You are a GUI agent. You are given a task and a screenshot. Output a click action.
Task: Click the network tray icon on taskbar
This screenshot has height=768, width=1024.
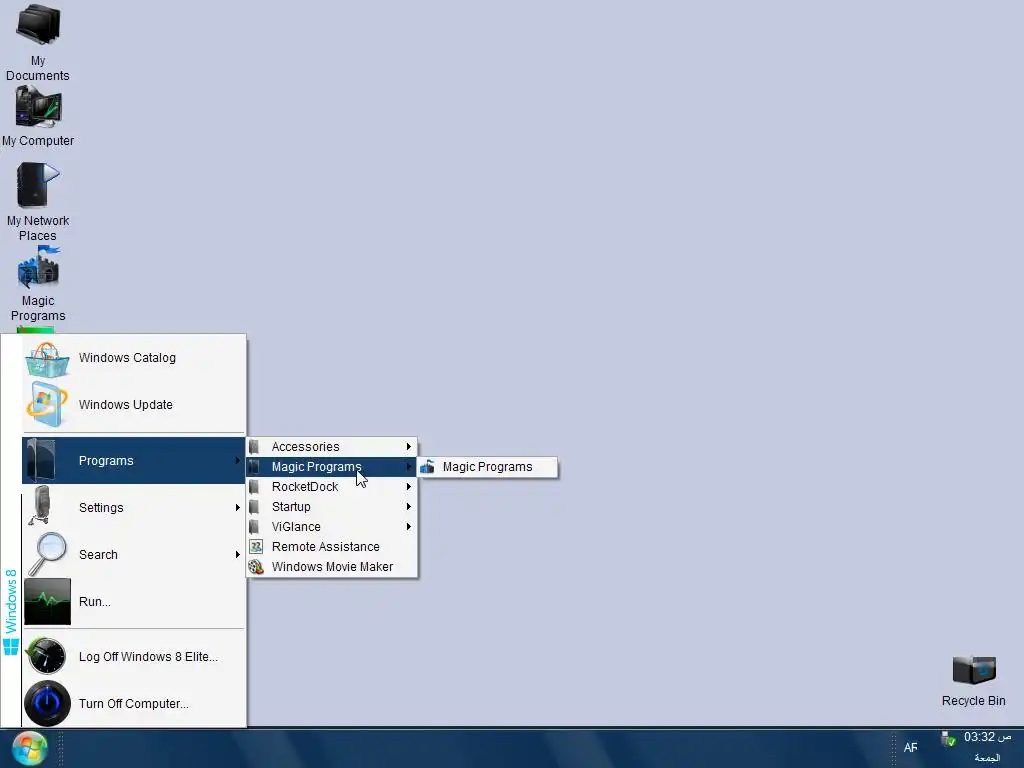tap(948, 739)
